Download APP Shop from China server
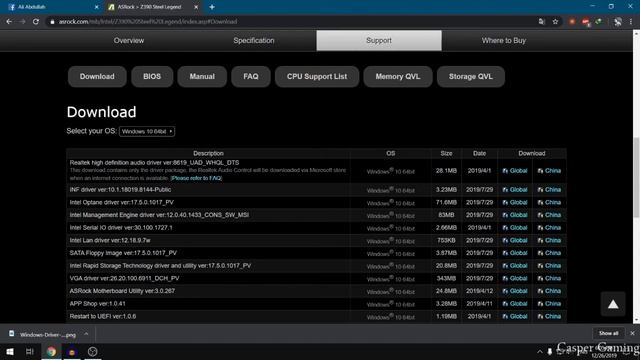Viewport: 640px width, 360px height. (x=549, y=304)
